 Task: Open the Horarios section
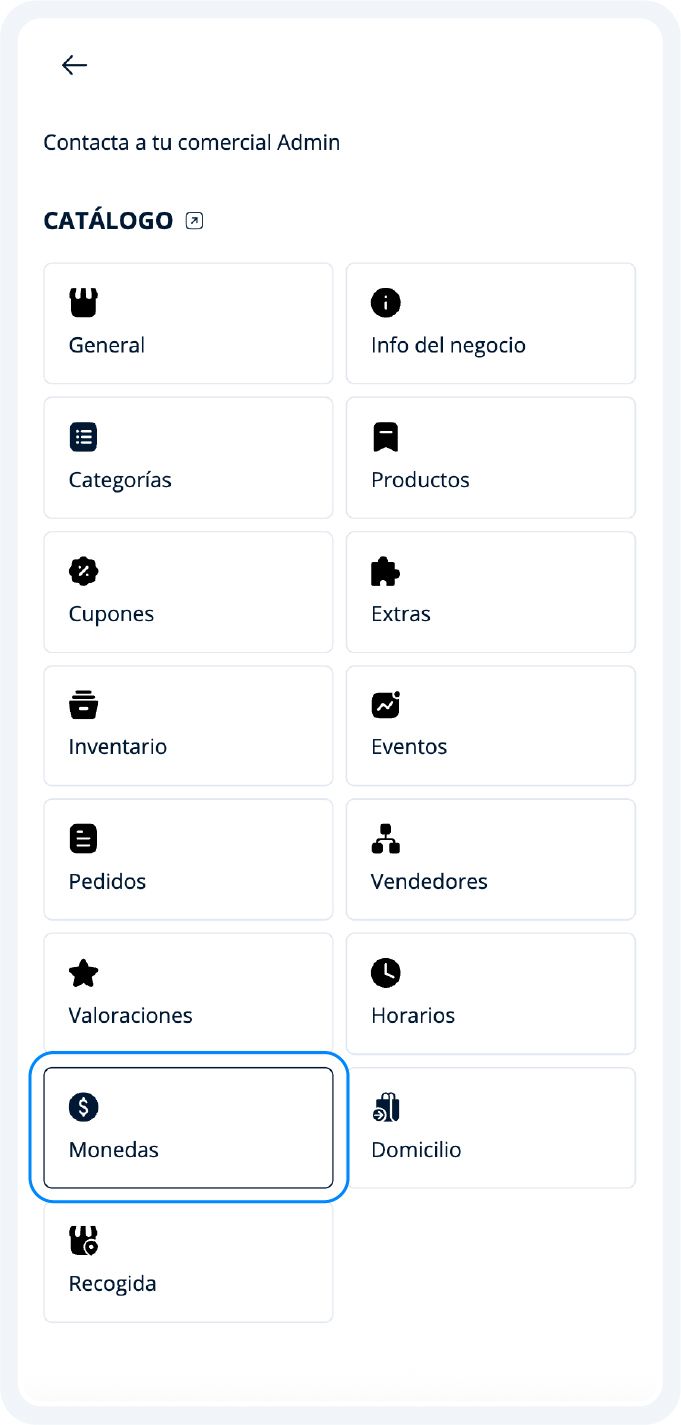pos(490,993)
